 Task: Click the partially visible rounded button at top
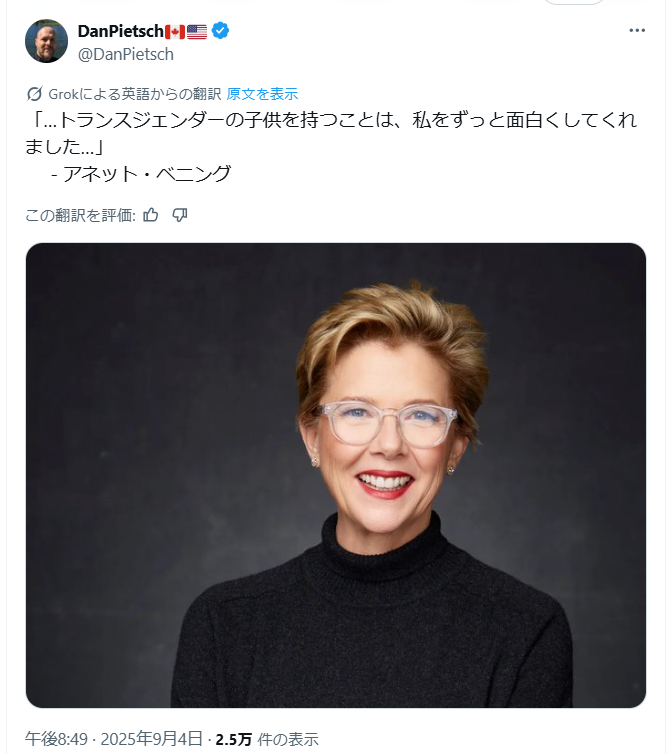click(x=573, y=2)
